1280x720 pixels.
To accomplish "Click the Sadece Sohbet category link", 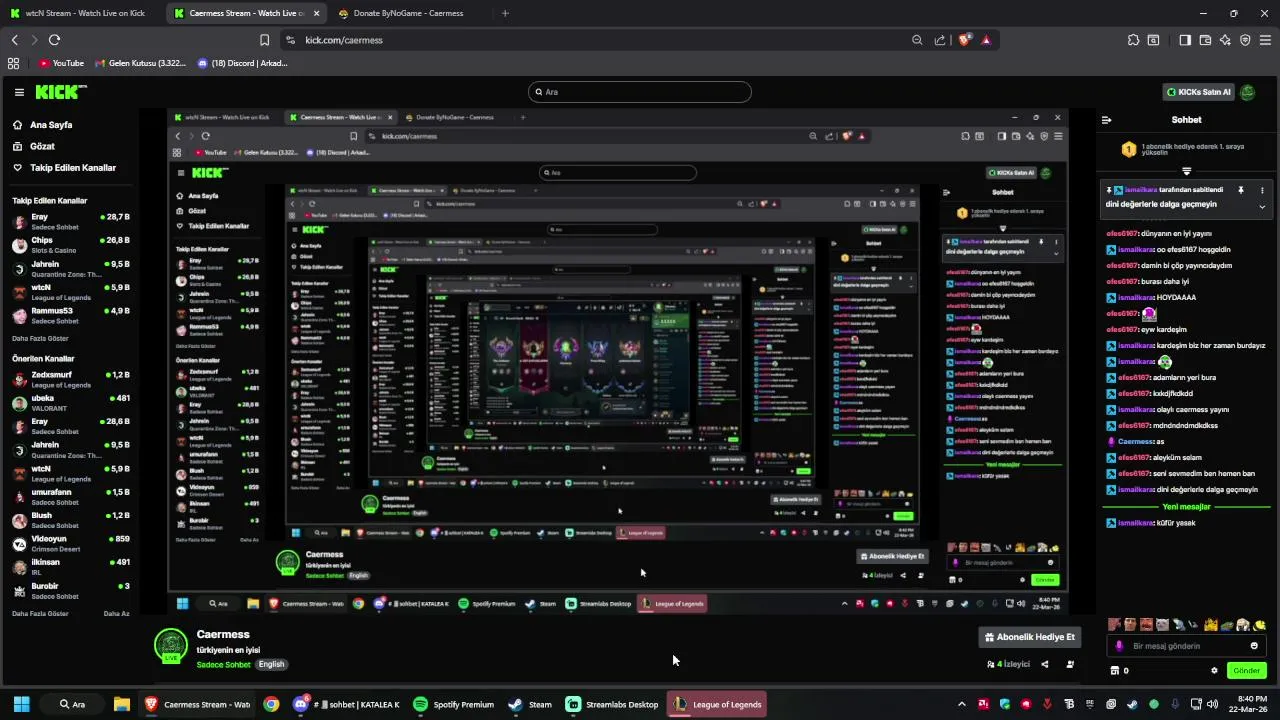I will (223, 664).
